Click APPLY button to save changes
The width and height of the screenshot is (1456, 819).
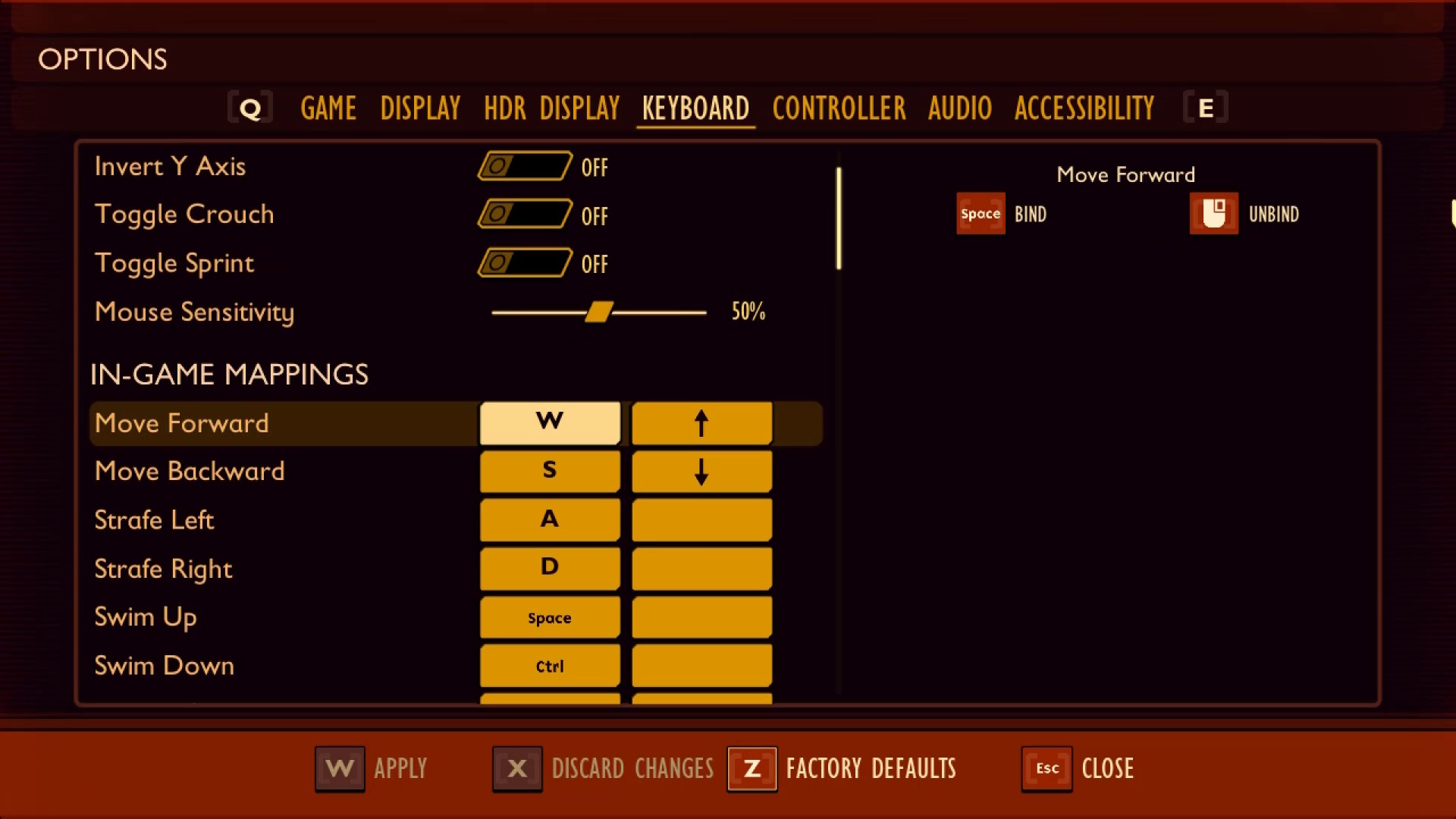pos(370,768)
